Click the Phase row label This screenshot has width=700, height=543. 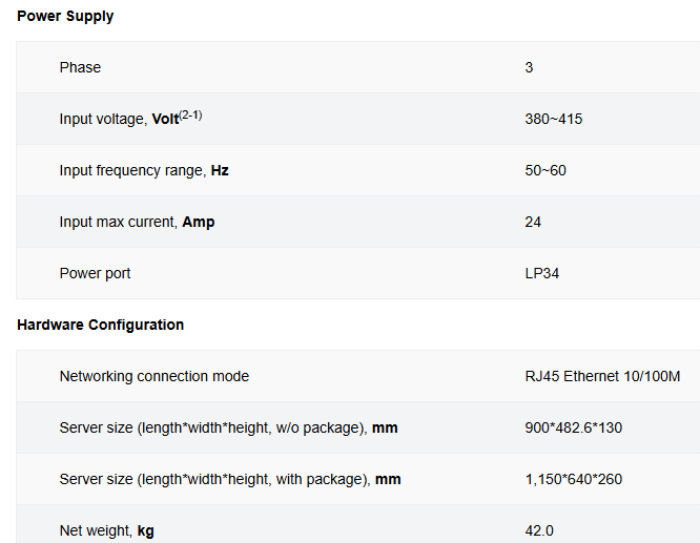tap(80, 67)
